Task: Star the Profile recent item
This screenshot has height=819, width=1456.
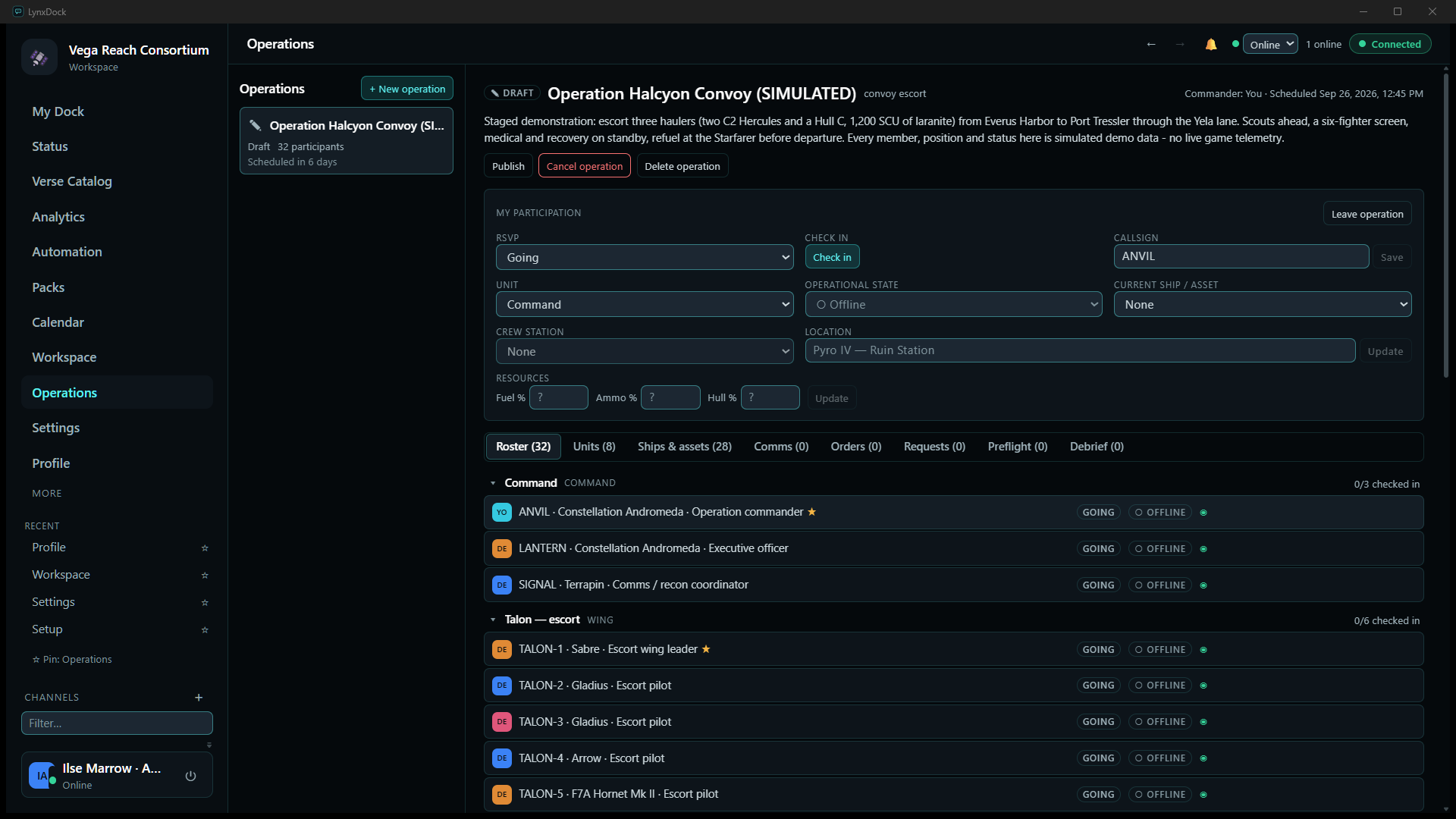Action: 205,548
